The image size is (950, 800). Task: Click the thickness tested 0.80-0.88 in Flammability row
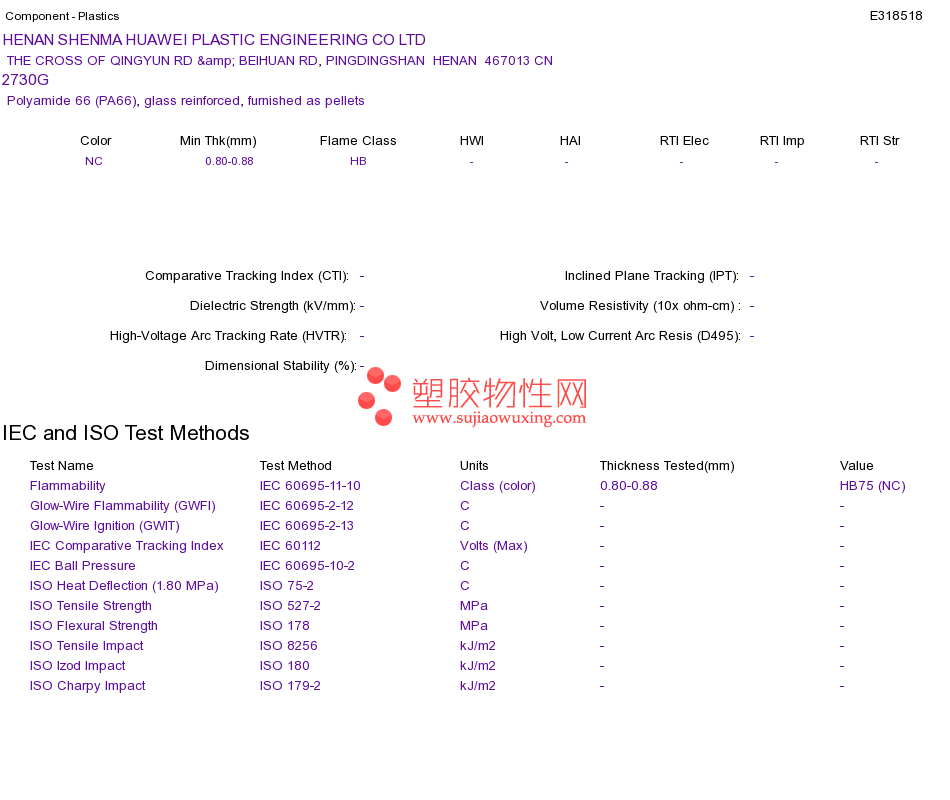point(629,485)
